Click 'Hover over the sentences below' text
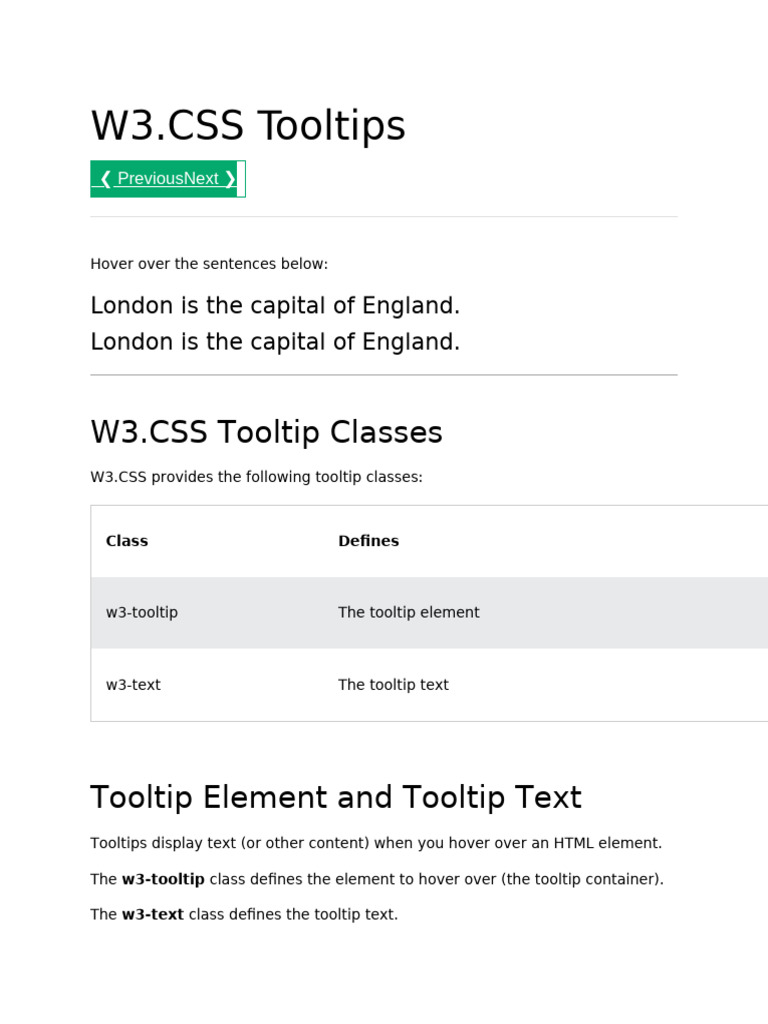The image size is (768, 1024). tap(209, 264)
